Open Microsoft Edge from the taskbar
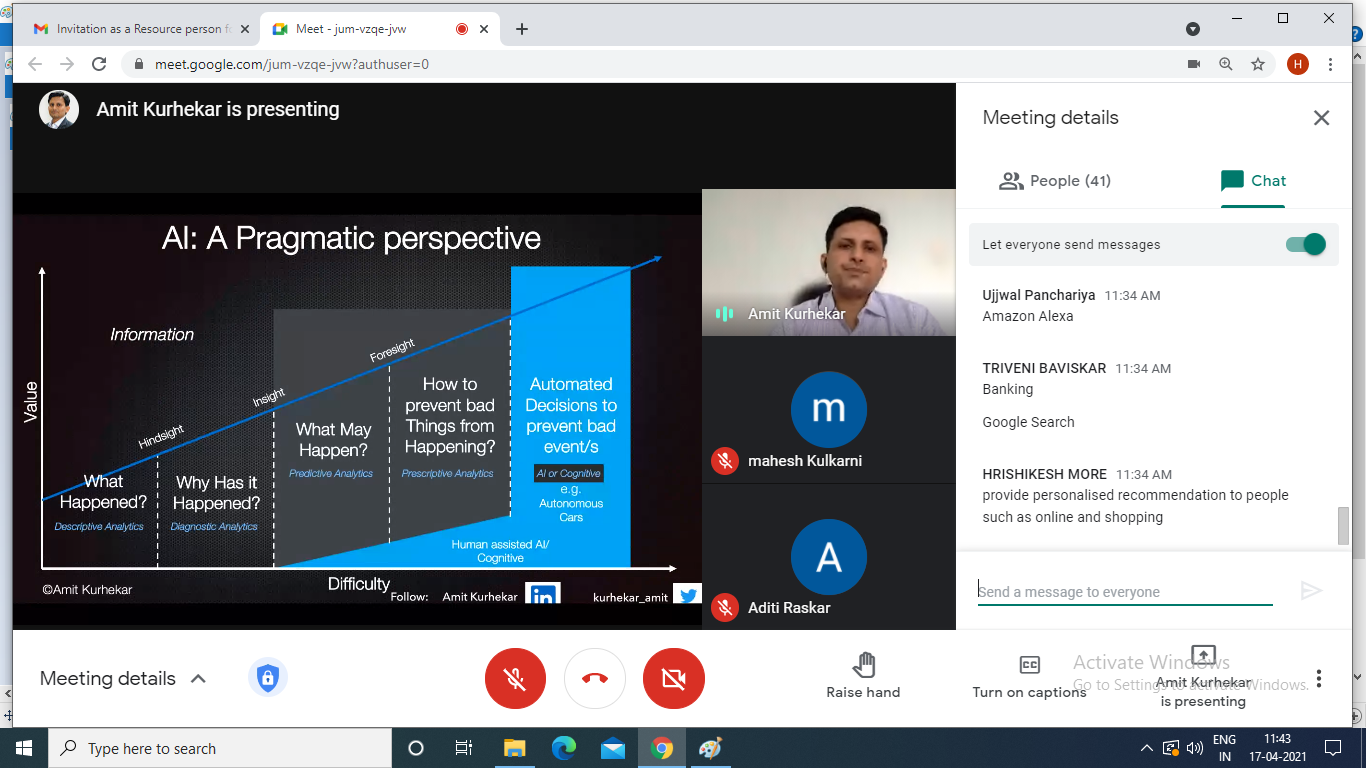Viewport: 1366px width, 768px height. click(x=564, y=748)
